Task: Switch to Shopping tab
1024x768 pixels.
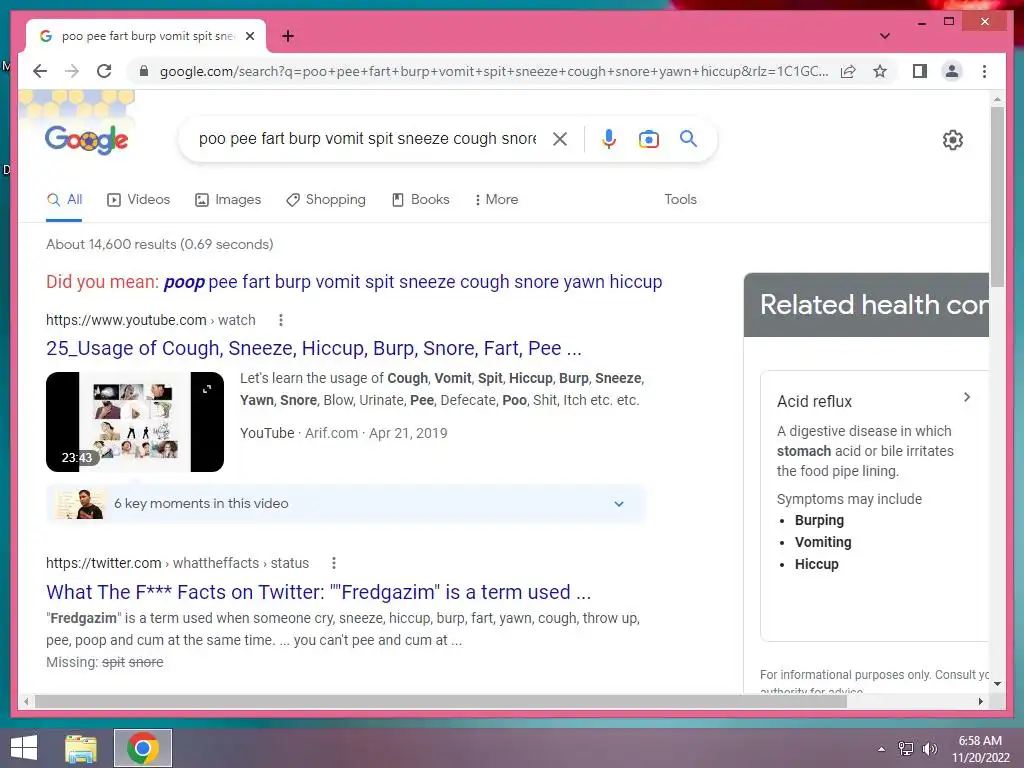Action: (x=326, y=199)
